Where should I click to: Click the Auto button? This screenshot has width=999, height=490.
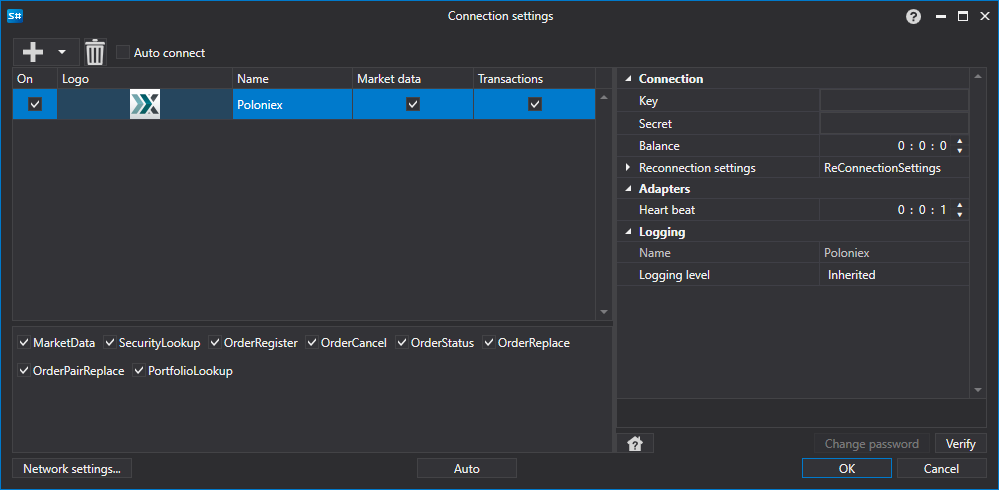pos(466,469)
